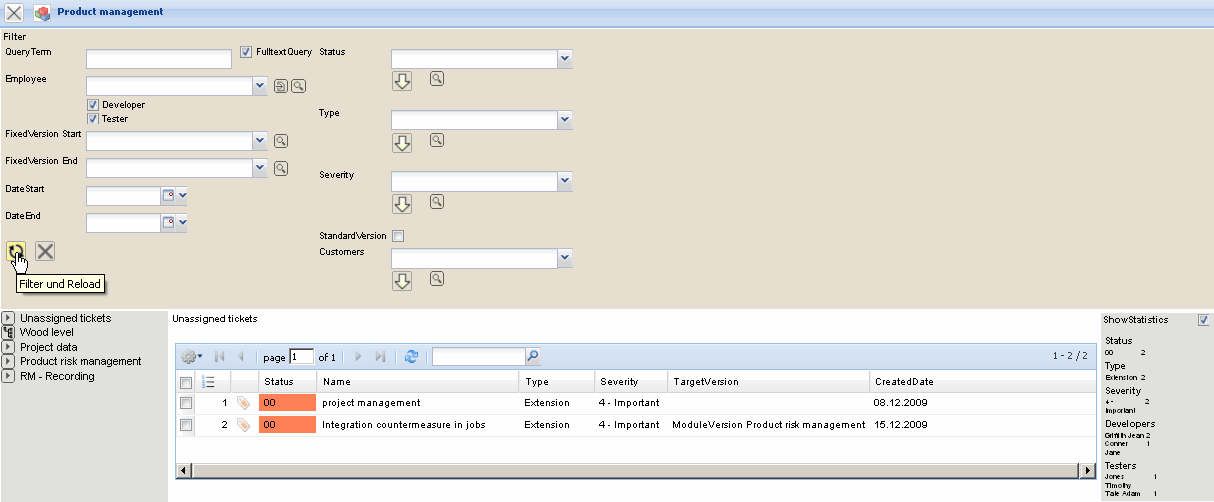Click the QueryTerm input field
Image resolution: width=1214 pixels, height=502 pixels.
(159, 60)
